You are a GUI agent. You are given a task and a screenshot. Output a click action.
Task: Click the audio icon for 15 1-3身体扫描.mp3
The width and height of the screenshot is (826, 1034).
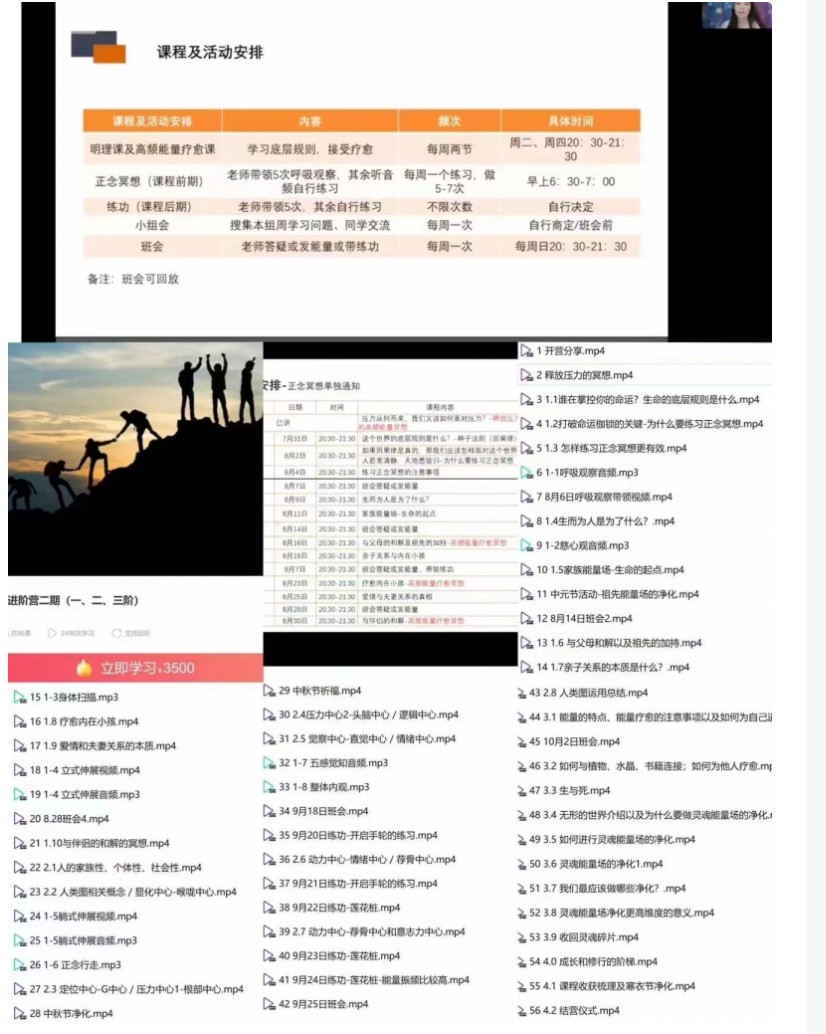(20, 698)
